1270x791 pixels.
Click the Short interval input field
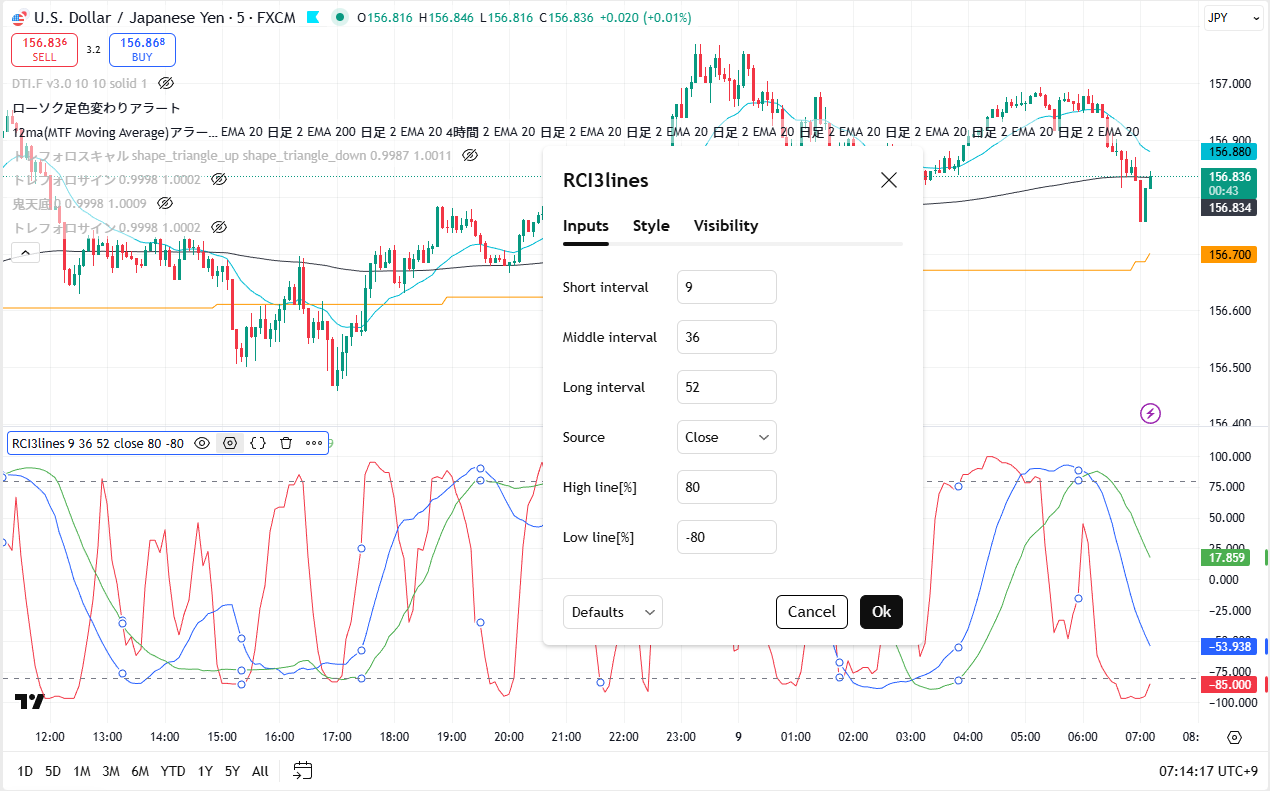click(726, 287)
